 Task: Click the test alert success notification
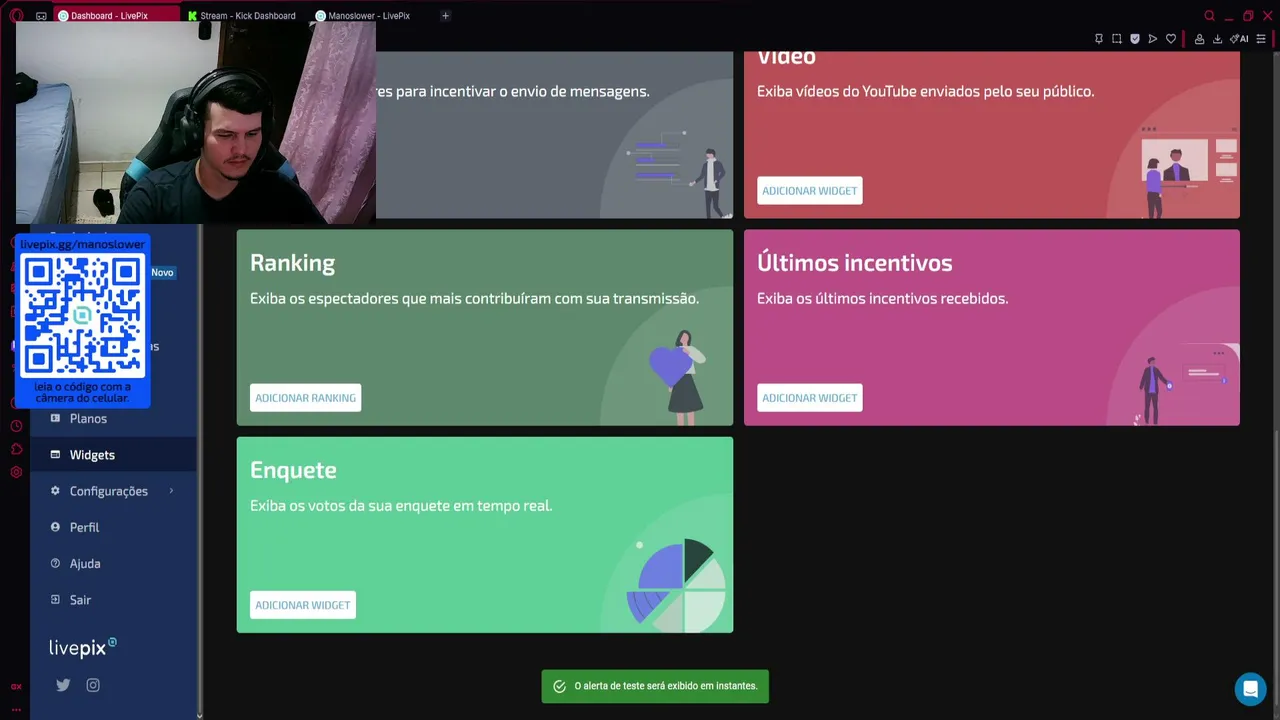click(655, 686)
